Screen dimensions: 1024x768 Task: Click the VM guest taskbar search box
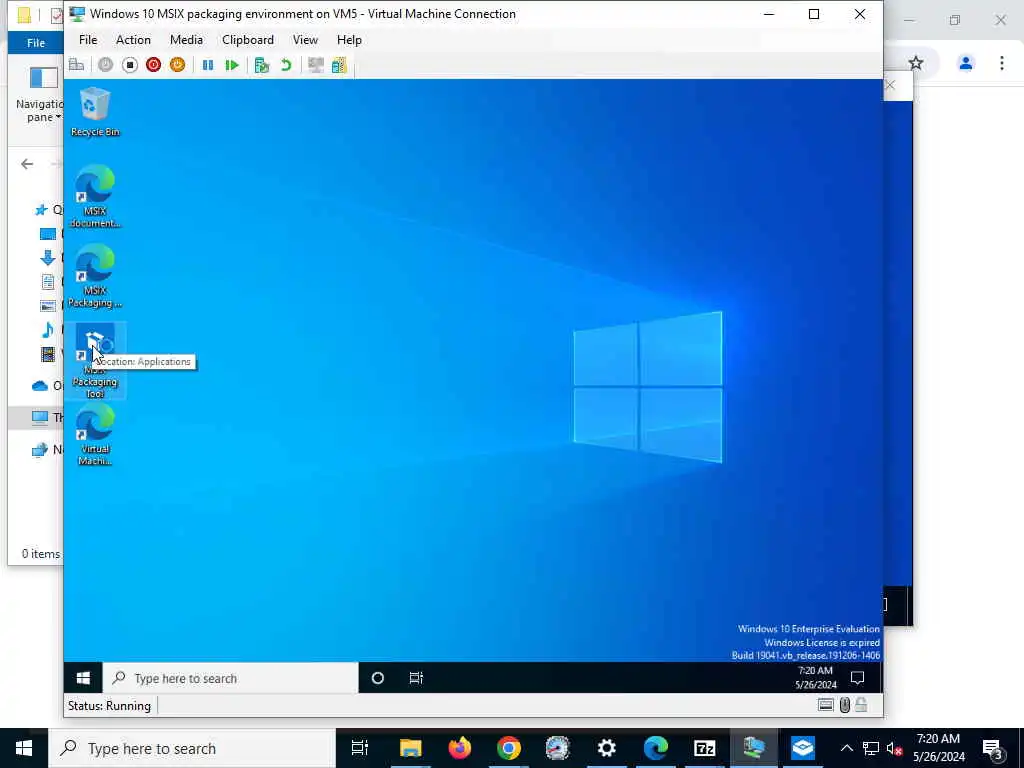coord(231,678)
